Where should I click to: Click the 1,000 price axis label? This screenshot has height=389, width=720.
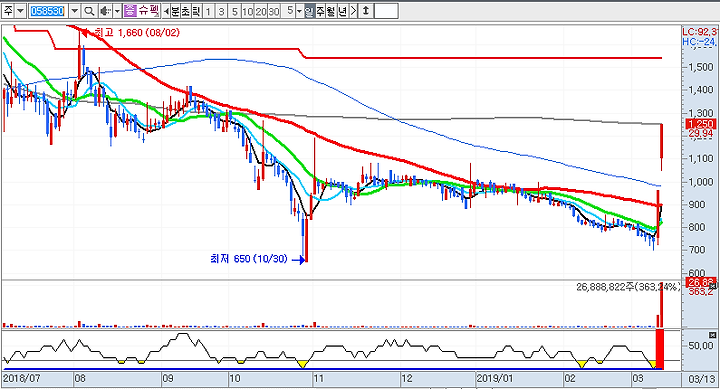point(701,182)
